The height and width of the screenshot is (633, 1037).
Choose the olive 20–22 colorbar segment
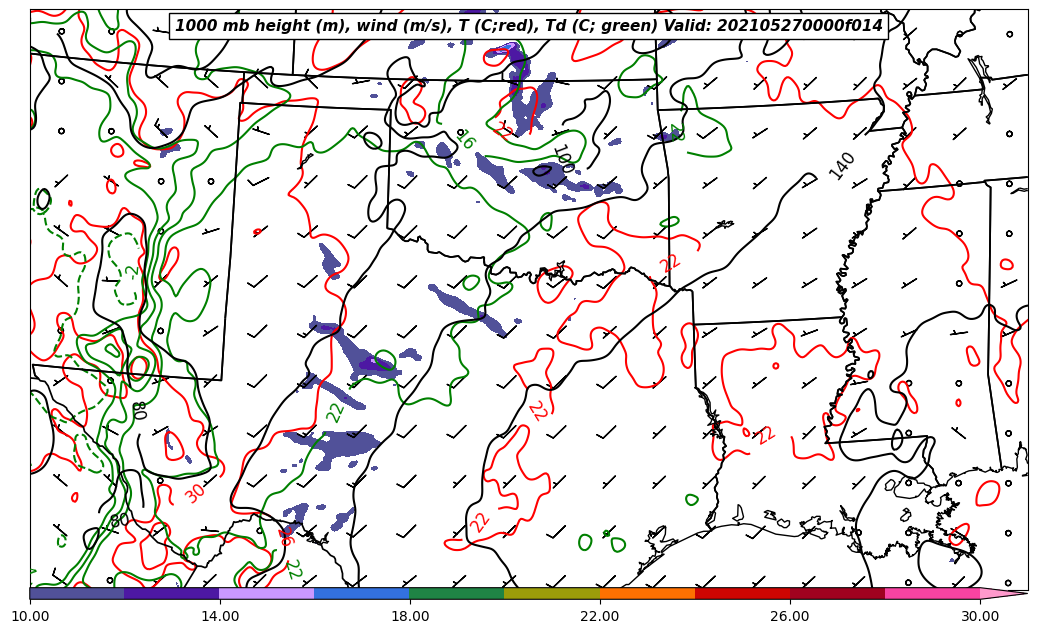551,593
